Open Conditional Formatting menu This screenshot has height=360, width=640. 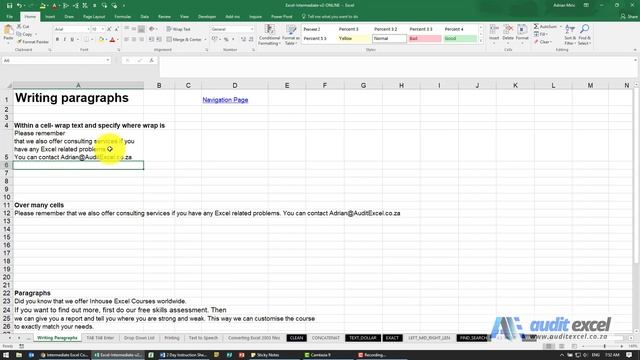[x=269, y=35]
